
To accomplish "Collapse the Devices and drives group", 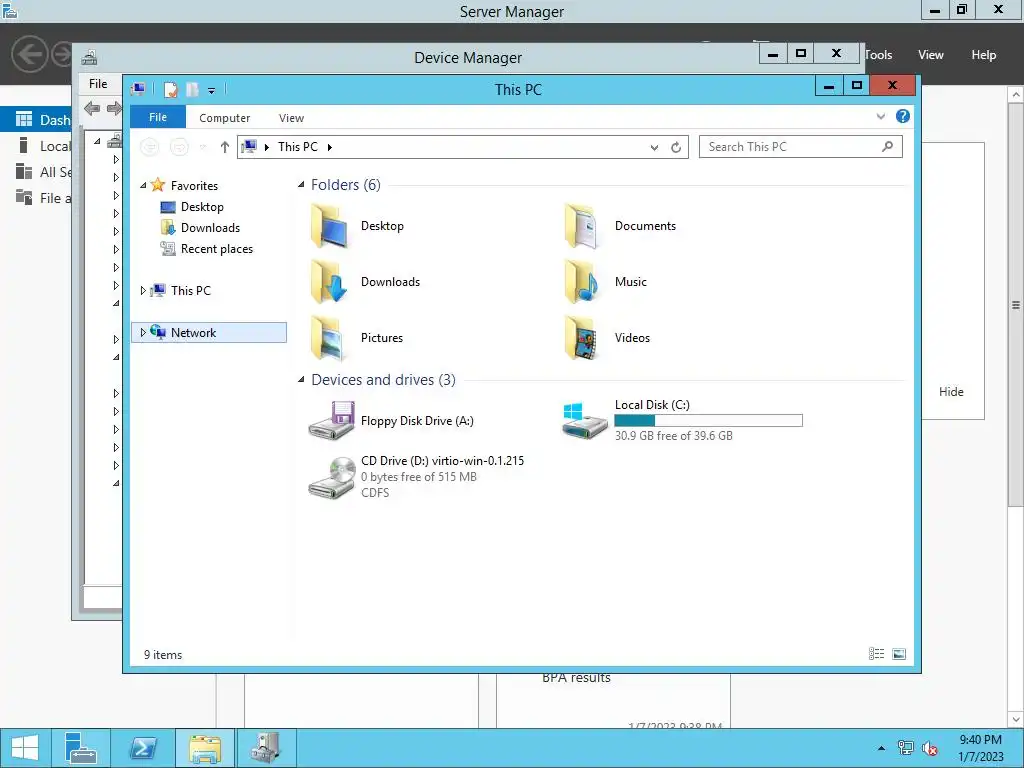I will 301,379.
